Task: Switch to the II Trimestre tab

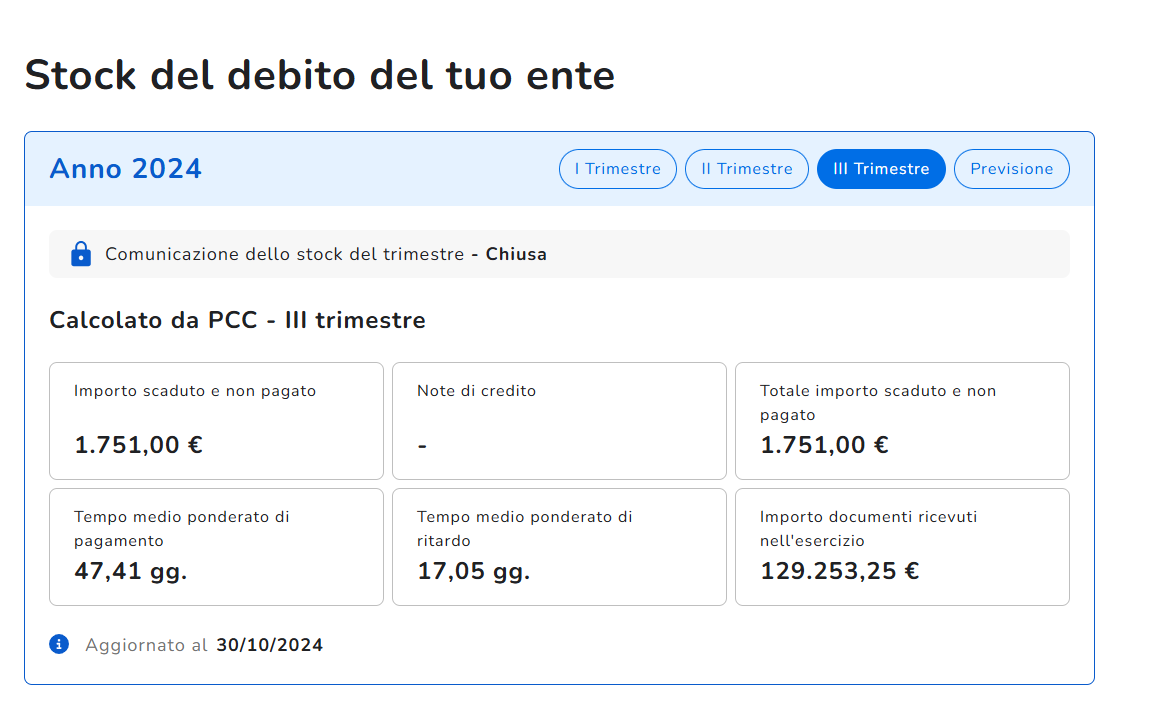Action: [x=746, y=169]
